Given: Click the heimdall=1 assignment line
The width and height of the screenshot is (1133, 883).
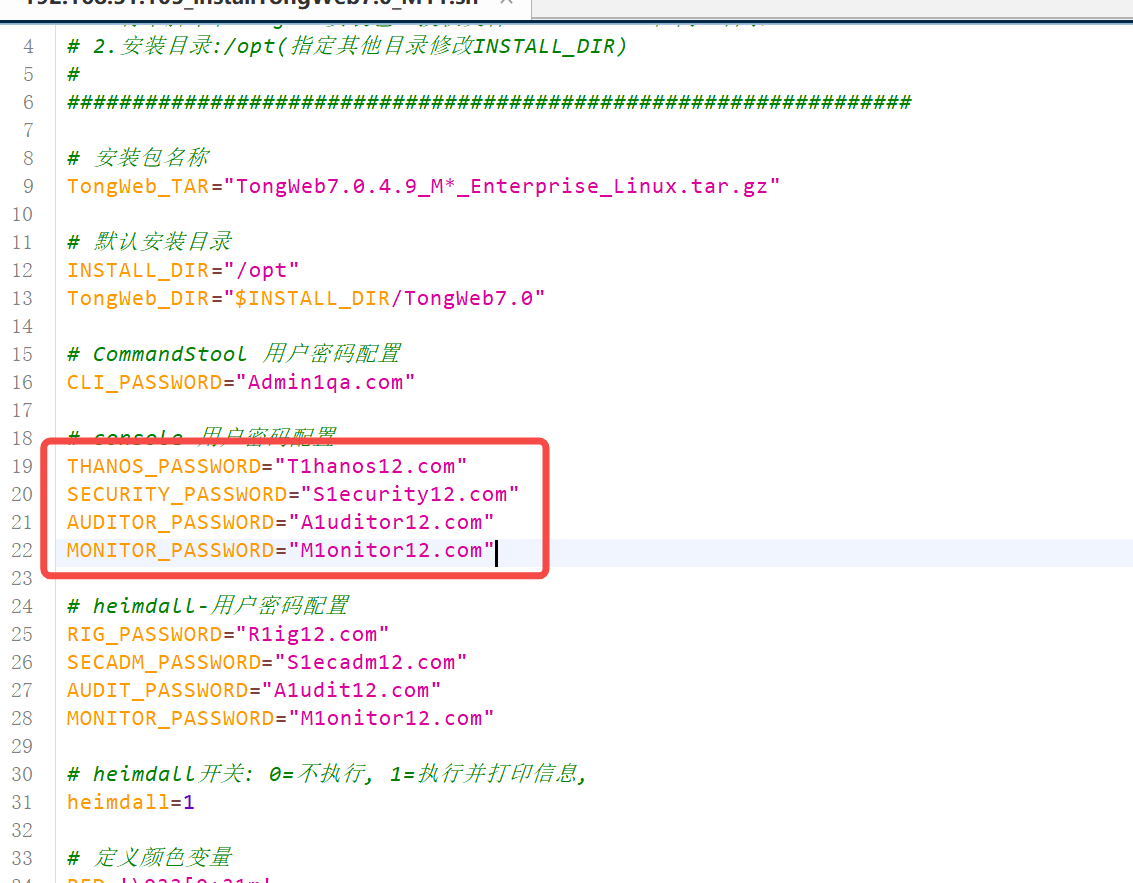Looking at the screenshot, I should 131,803.
